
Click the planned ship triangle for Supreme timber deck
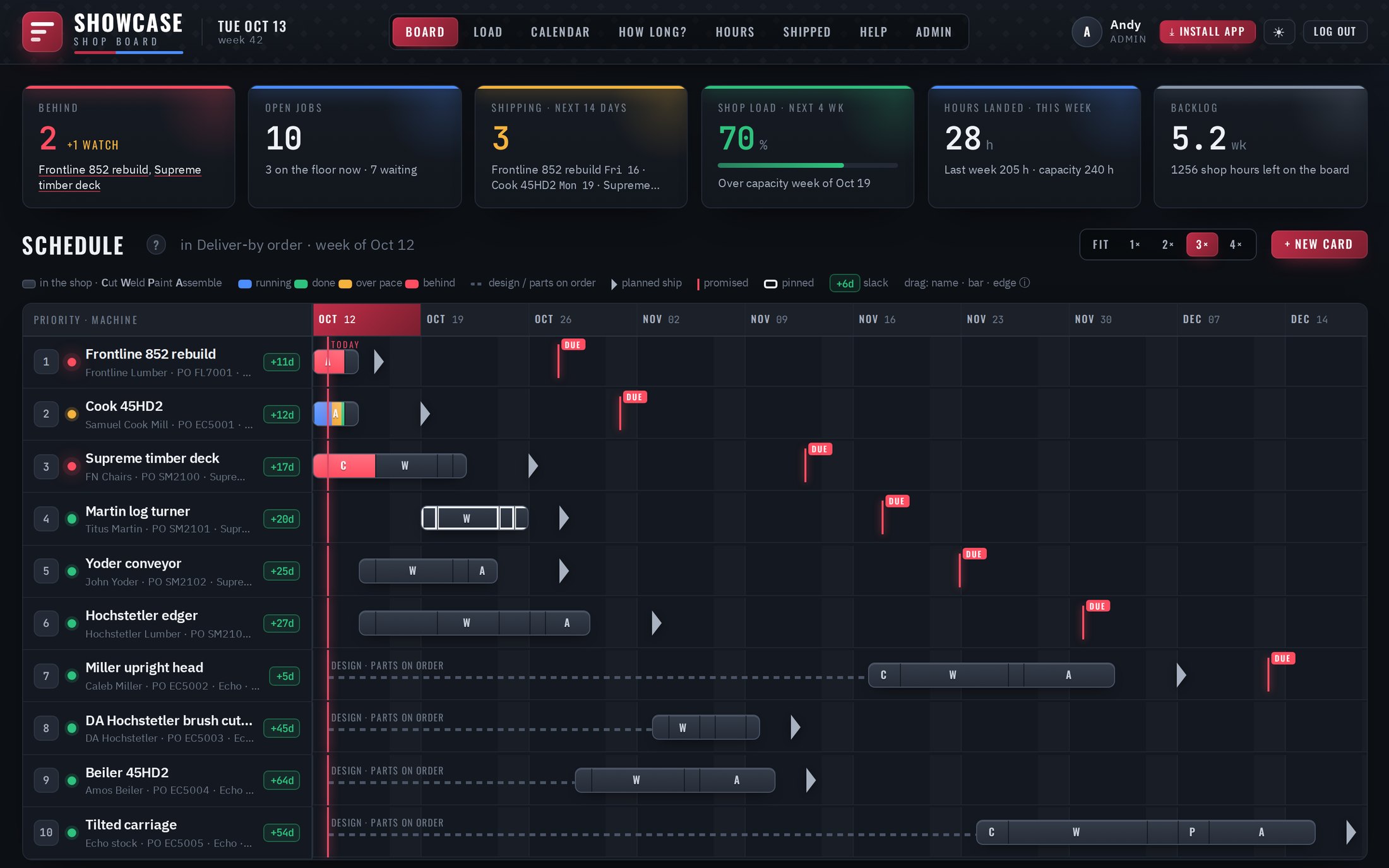point(533,466)
